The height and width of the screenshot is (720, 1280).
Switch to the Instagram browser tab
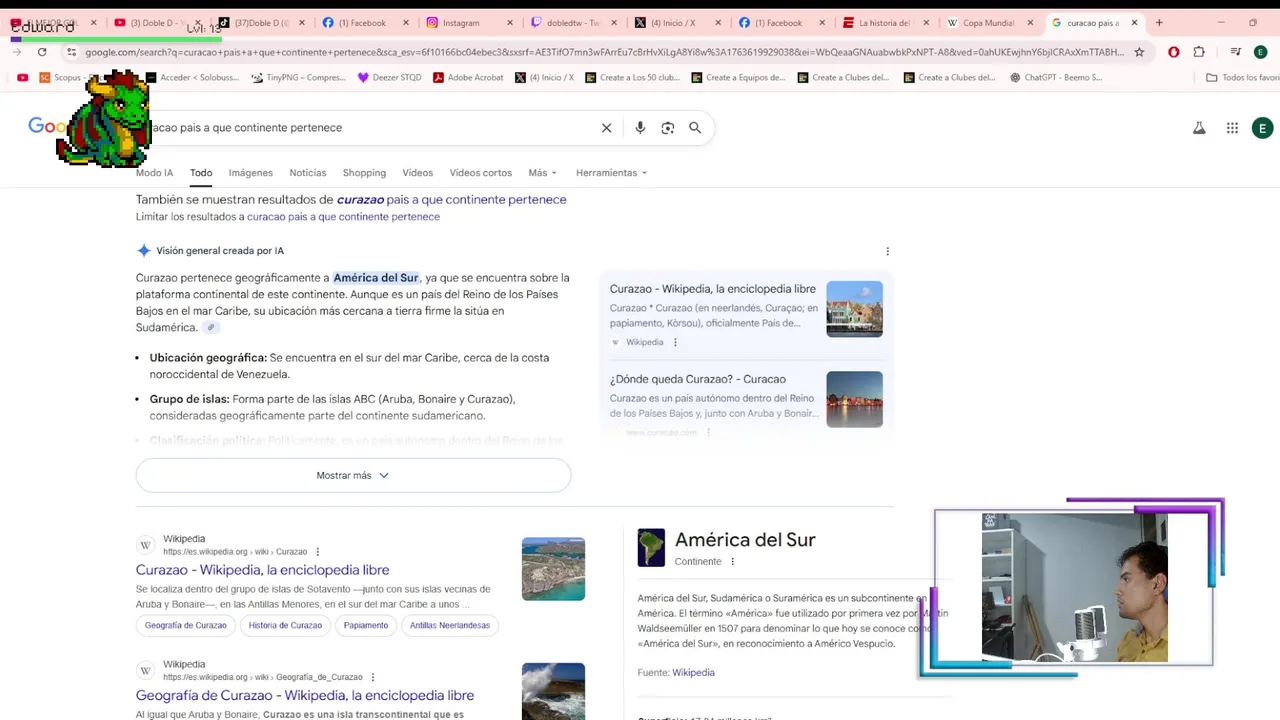click(x=461, y=22)
